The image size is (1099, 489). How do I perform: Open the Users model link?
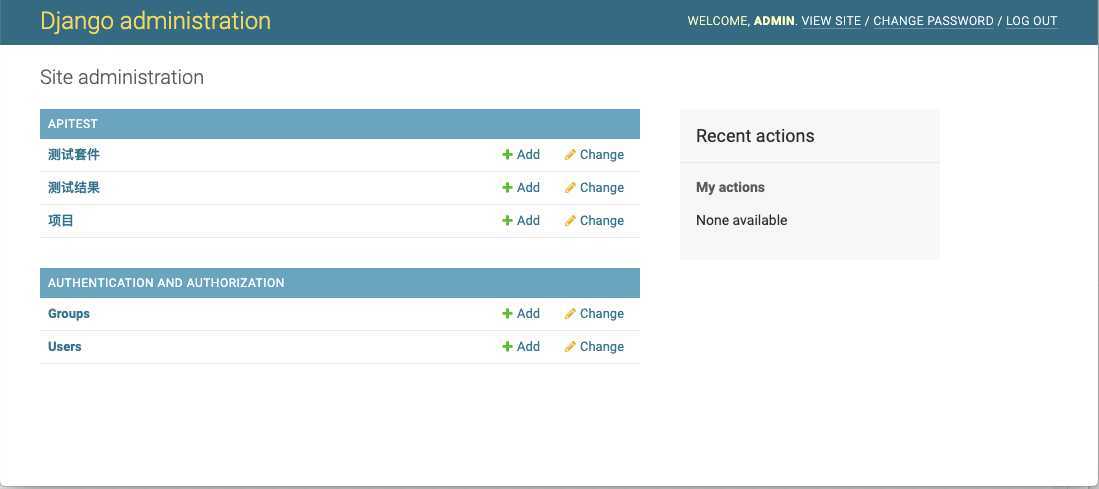click(64, 347)
